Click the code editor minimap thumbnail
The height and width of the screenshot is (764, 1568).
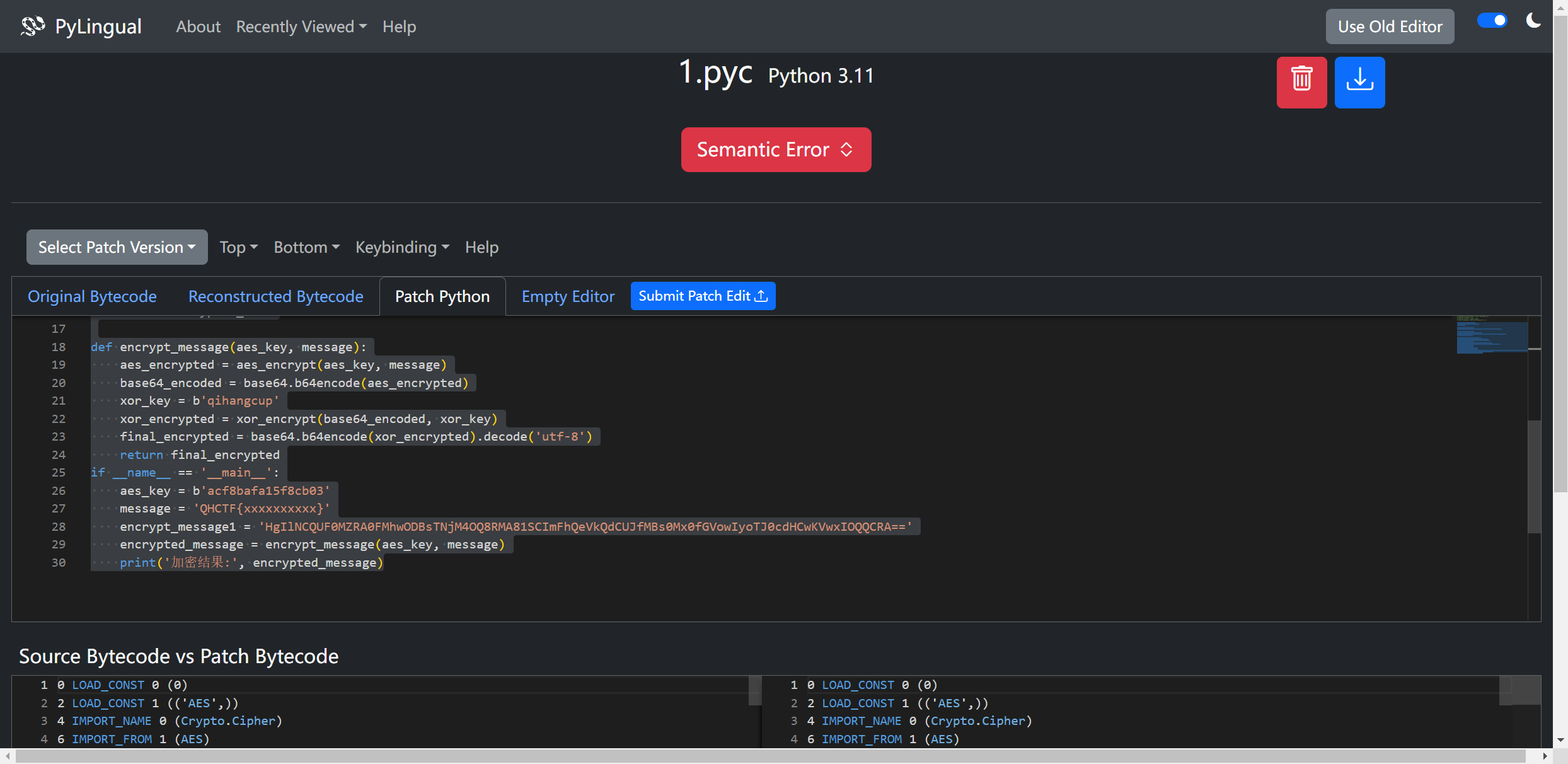click(x=1491, y=335)
